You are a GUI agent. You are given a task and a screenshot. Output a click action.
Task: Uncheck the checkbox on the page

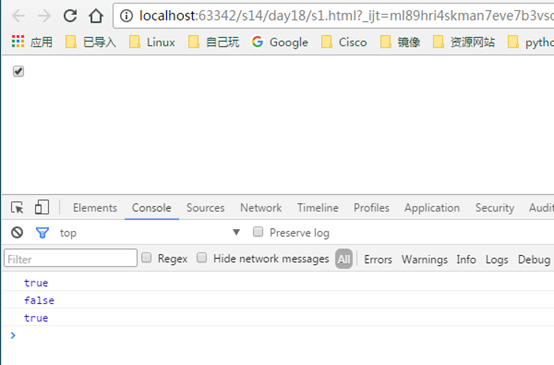pyautogui.click(x=18, y=71)
